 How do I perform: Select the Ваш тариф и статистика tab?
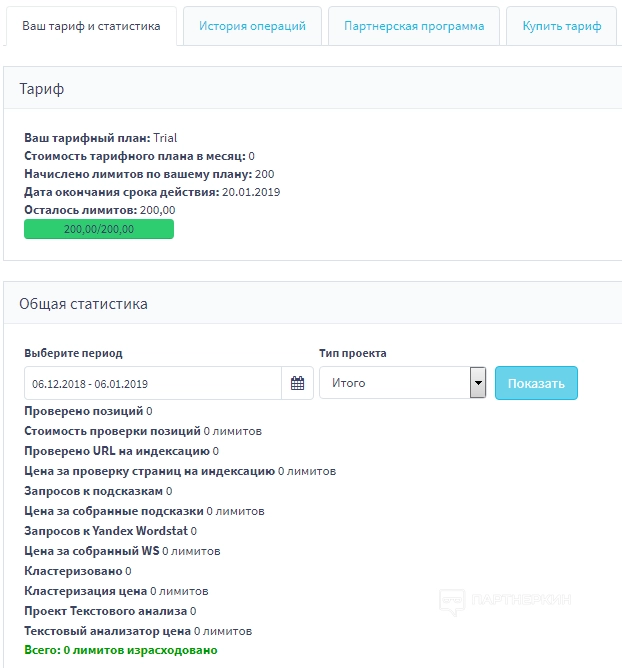coord(91,26)
